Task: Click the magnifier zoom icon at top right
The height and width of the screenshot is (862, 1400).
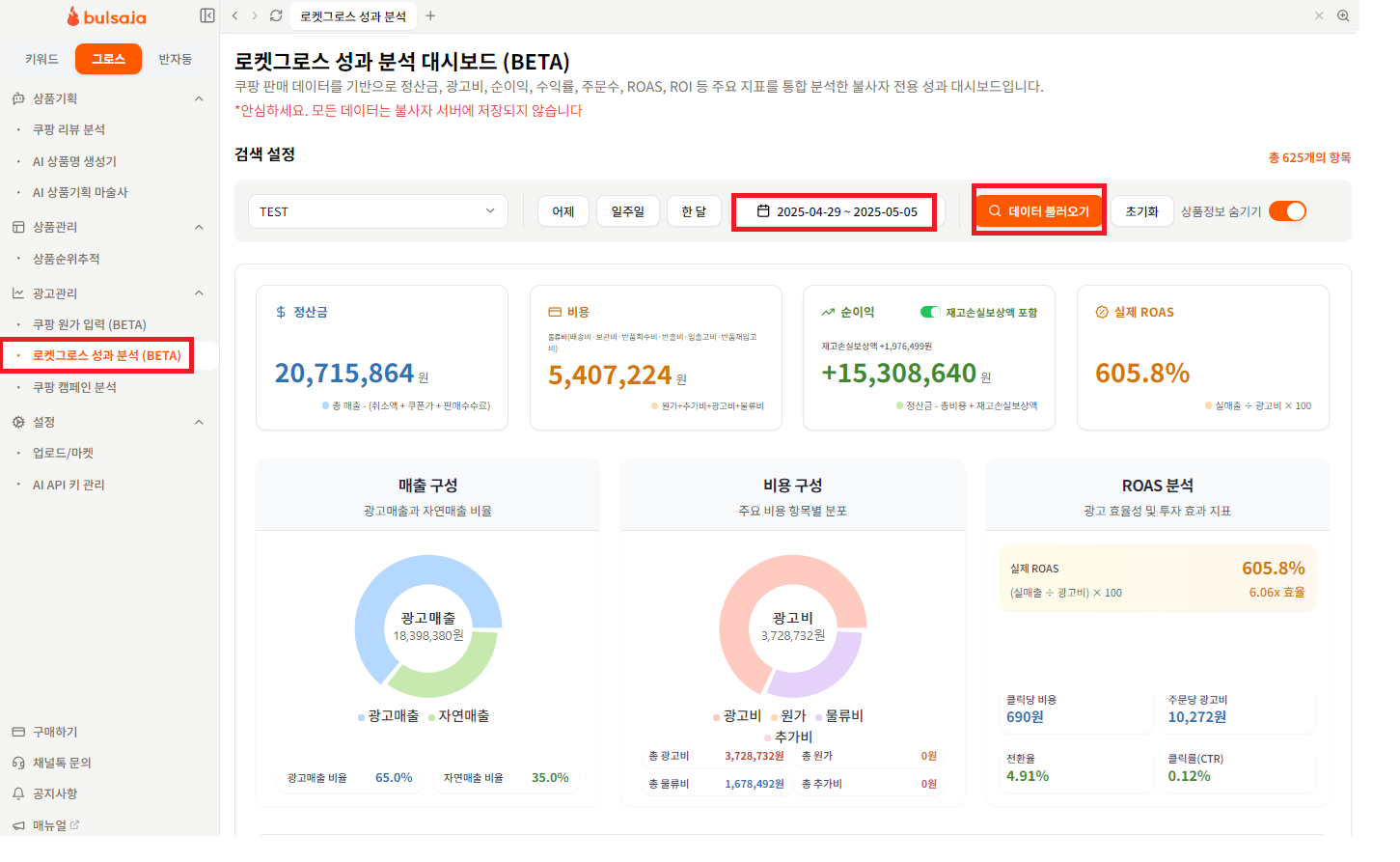Action: 1343,15
